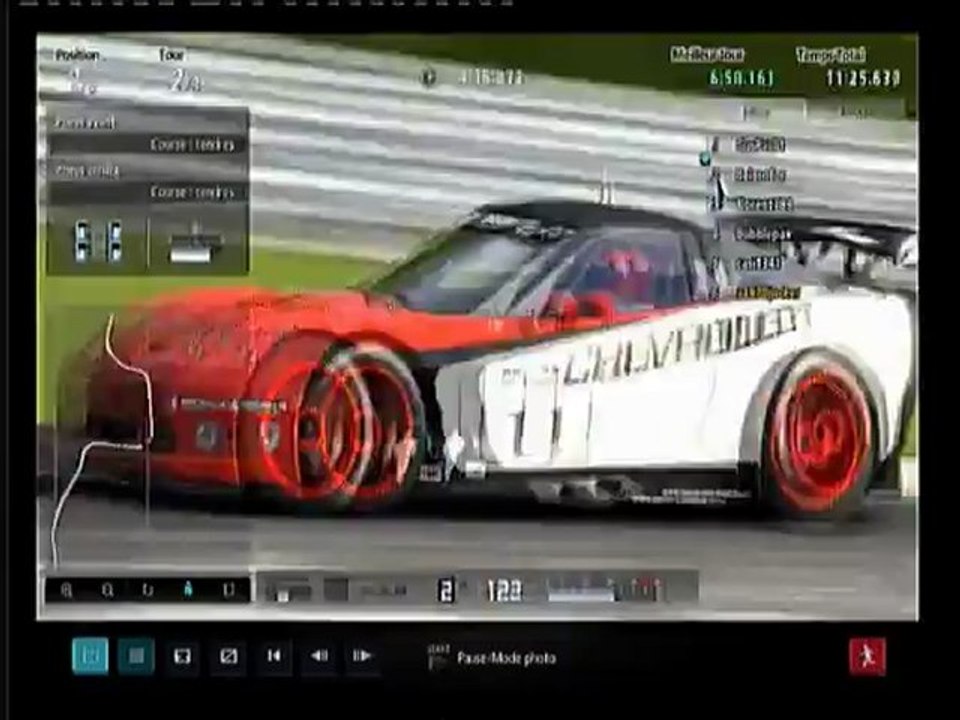Click the rev counter bar beside the speed
The height and width of the screenshot is (720, 960).
click(x=604, y=590)
